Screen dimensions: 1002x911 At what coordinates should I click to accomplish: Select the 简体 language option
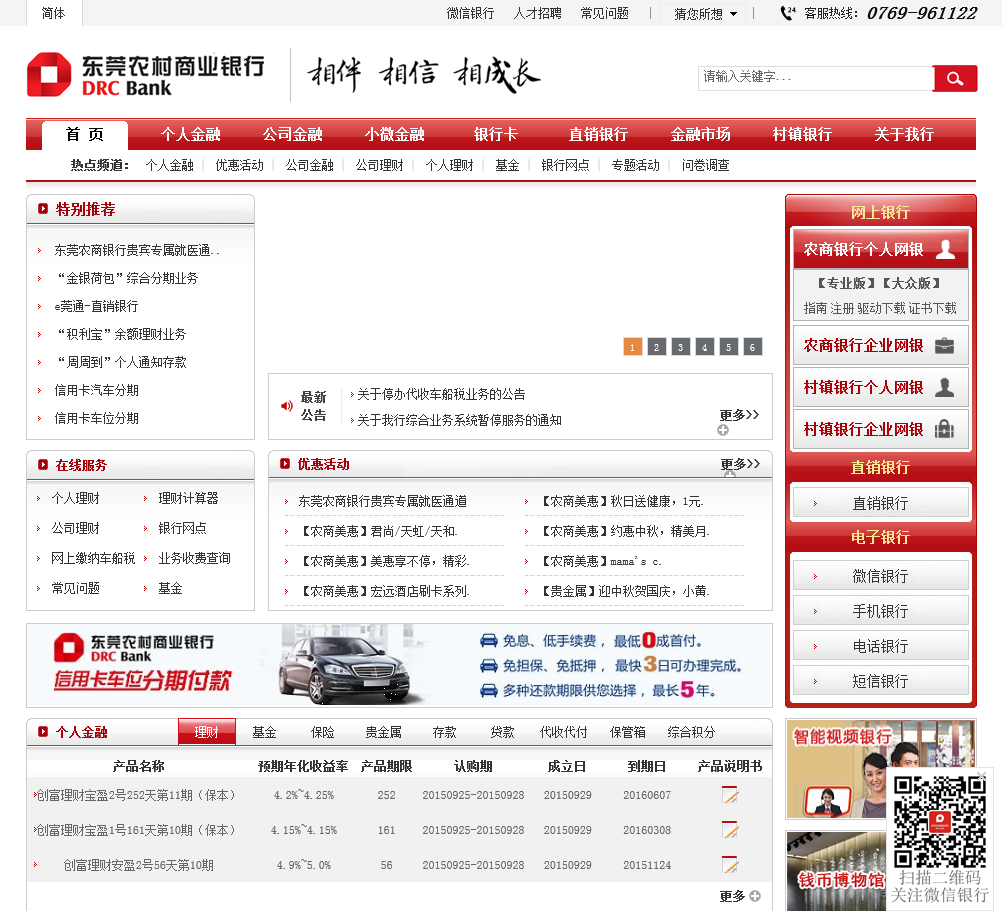54,13
